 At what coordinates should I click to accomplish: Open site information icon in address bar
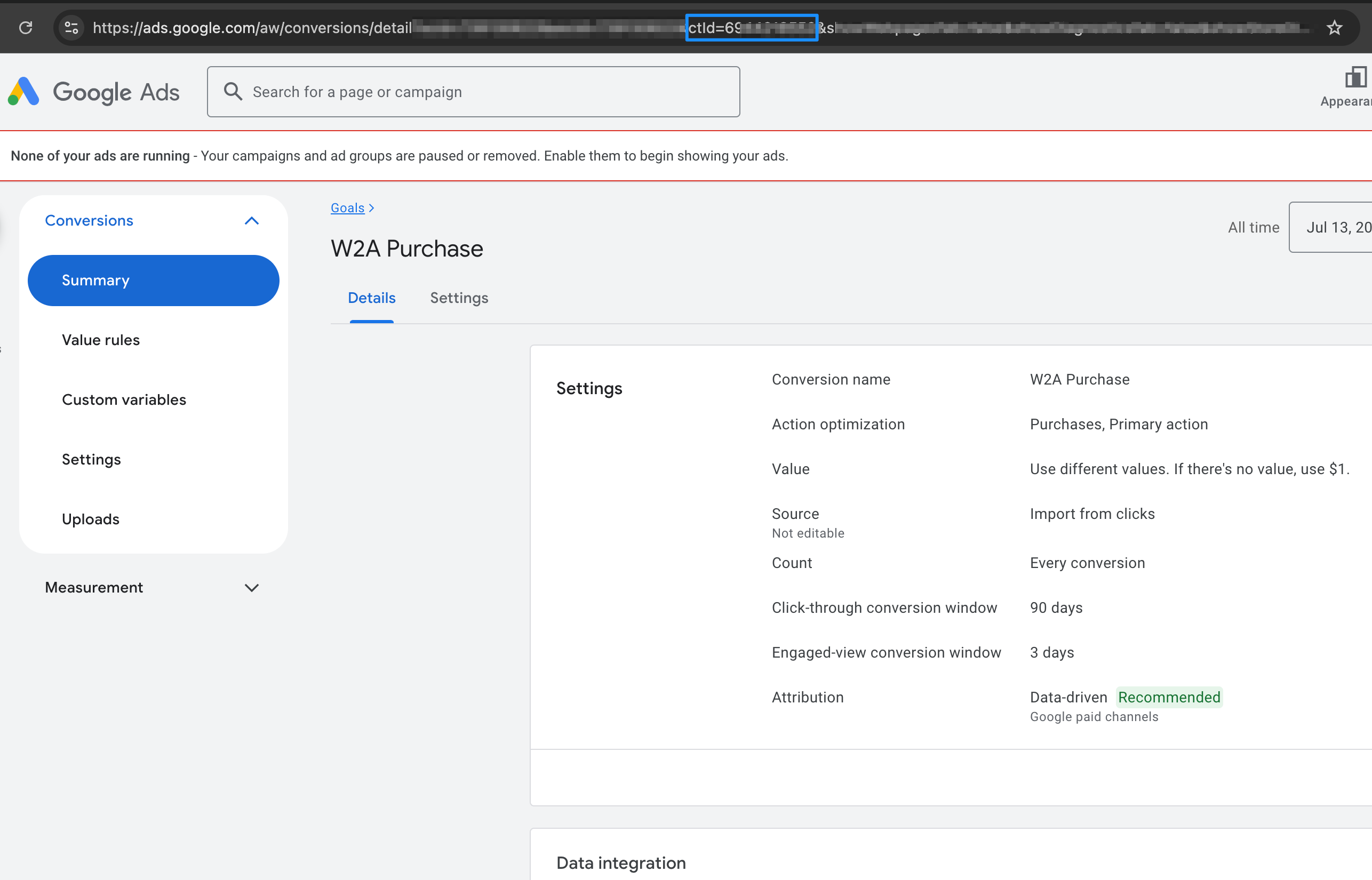pos(71,27)
